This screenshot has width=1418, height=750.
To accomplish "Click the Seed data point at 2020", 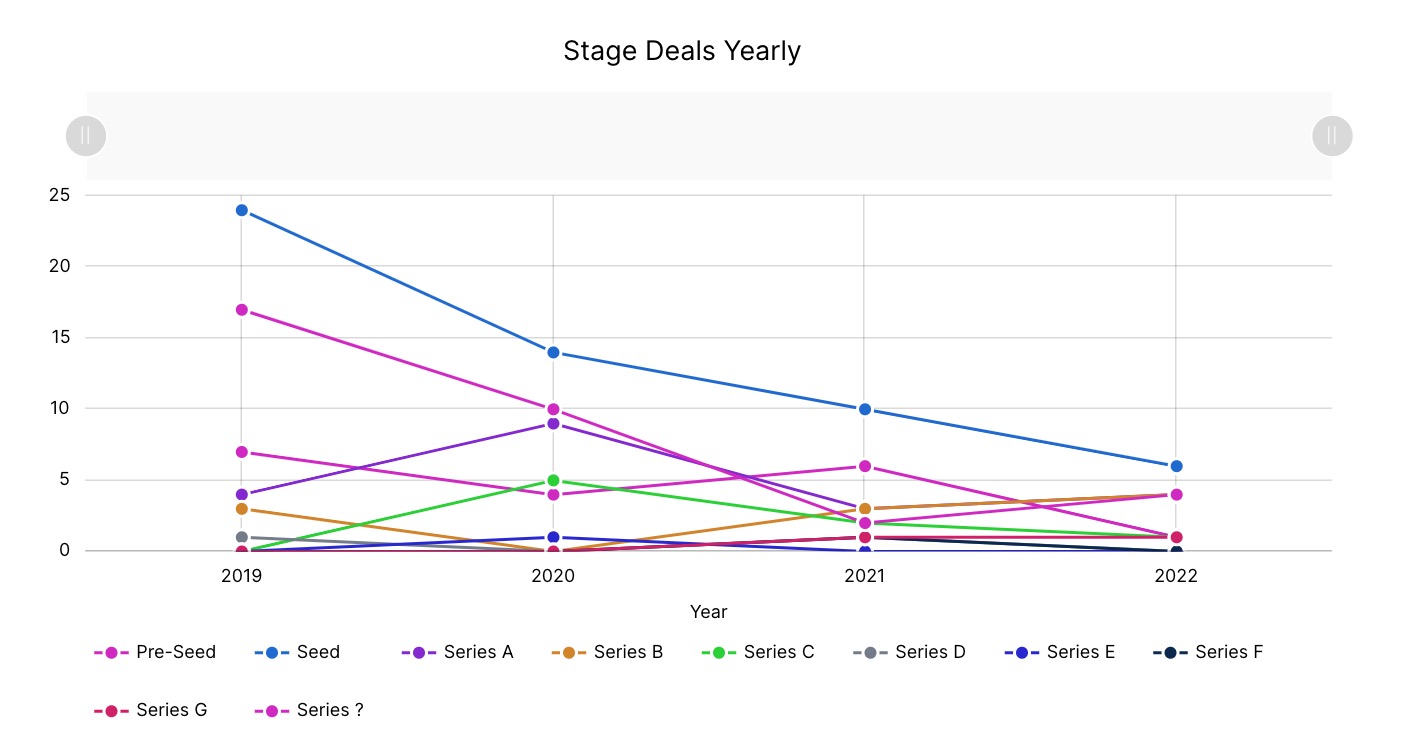I will (x=553, y=352).
